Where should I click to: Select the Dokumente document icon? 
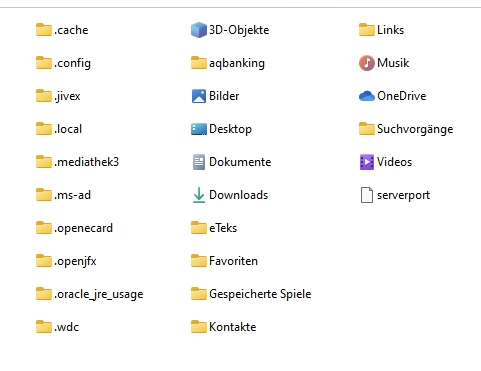point(199,162)
